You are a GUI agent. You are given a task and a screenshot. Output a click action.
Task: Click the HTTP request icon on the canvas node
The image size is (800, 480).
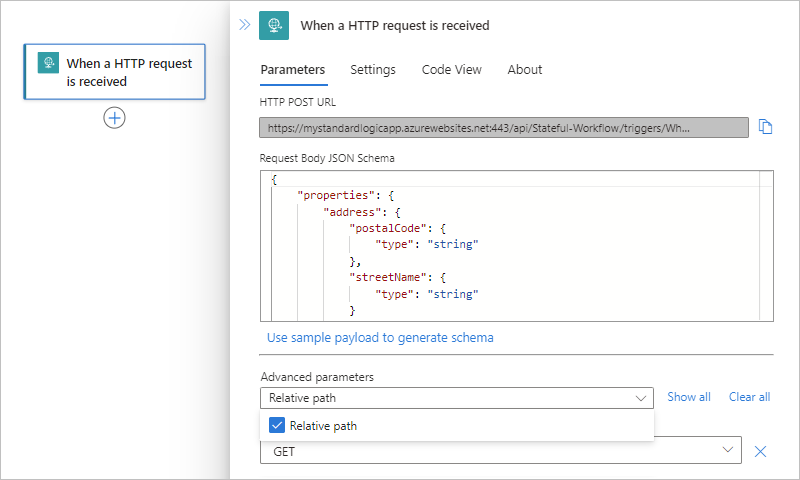click(x=48, y=64)
